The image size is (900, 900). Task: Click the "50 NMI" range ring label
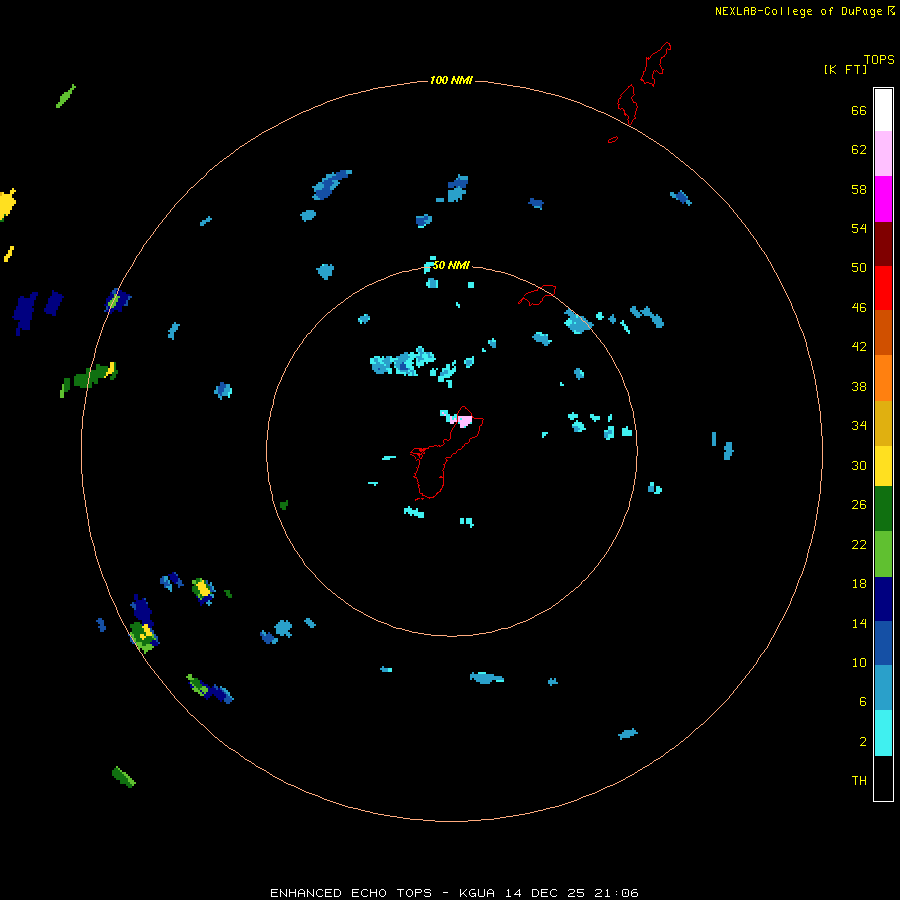[451, 265]
